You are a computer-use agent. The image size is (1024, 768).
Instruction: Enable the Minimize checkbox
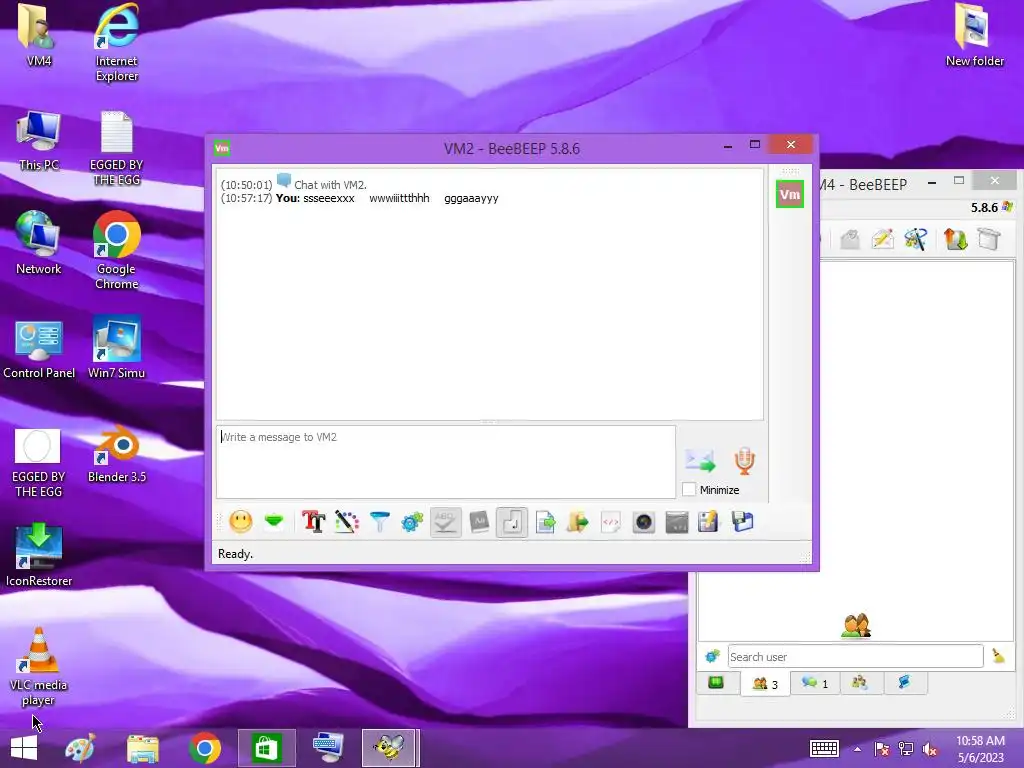click(x=689, y=489)
